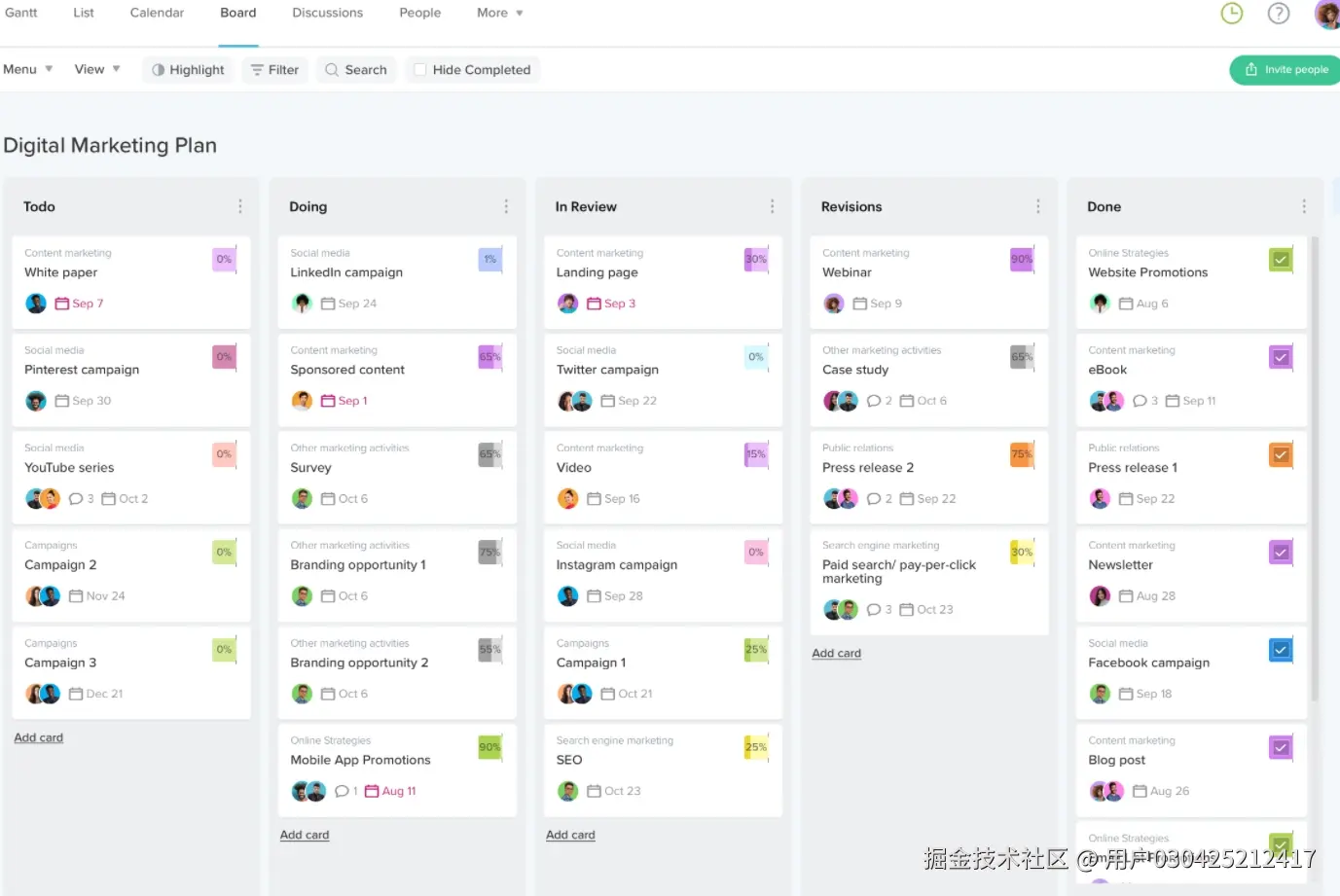1340x896 pixels.
Task: Open comments on Mobile App Promotions card
Action: click(342, 791)
